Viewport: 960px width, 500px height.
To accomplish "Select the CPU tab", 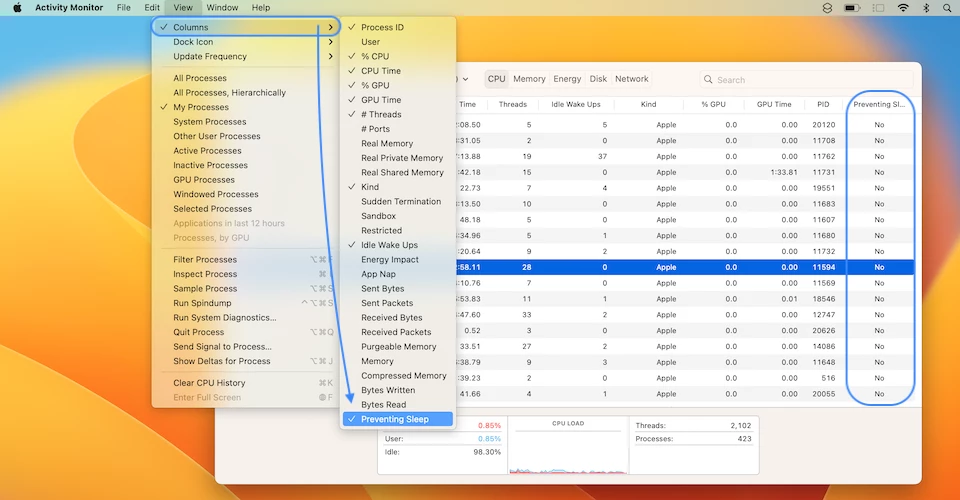I will 497,79.
